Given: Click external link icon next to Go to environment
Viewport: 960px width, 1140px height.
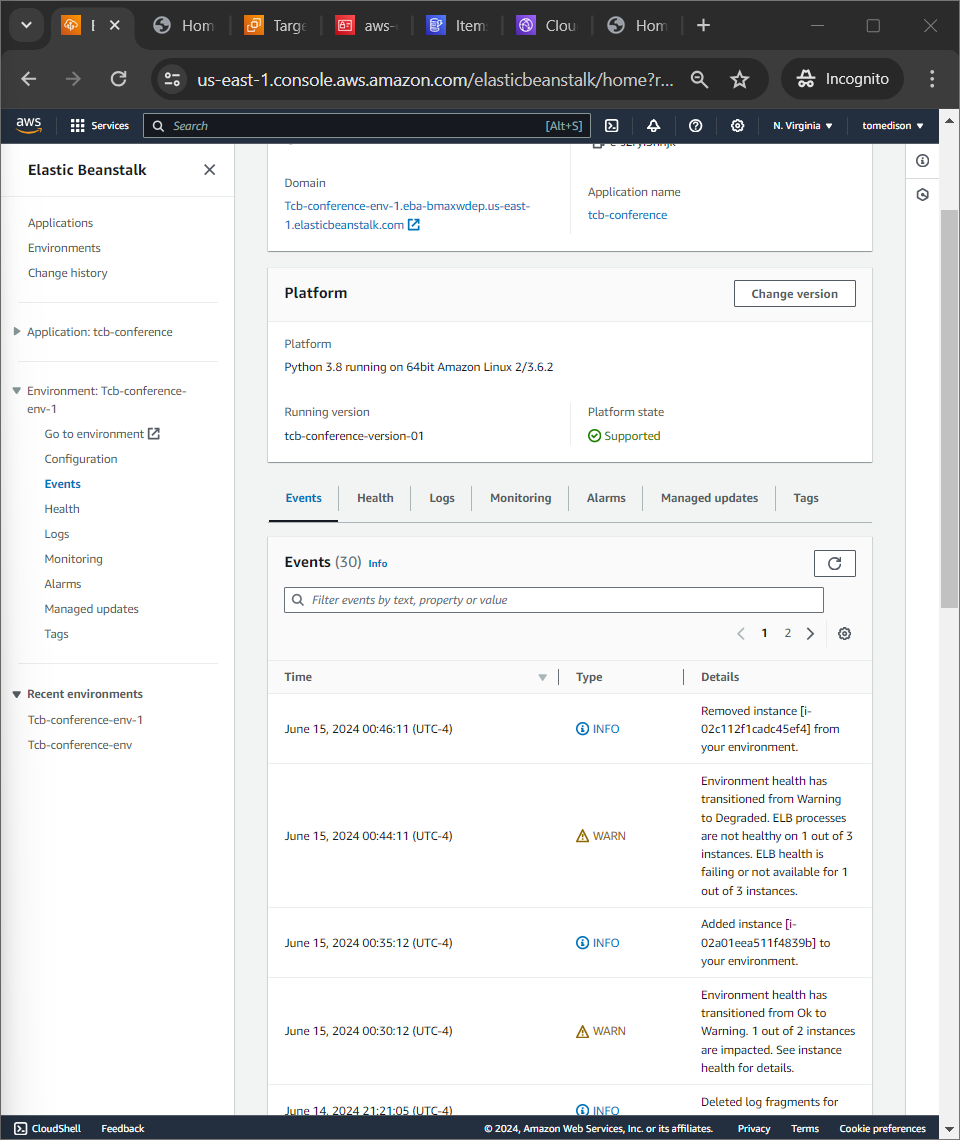Looking at the screenshot, I should pos(153,433).
